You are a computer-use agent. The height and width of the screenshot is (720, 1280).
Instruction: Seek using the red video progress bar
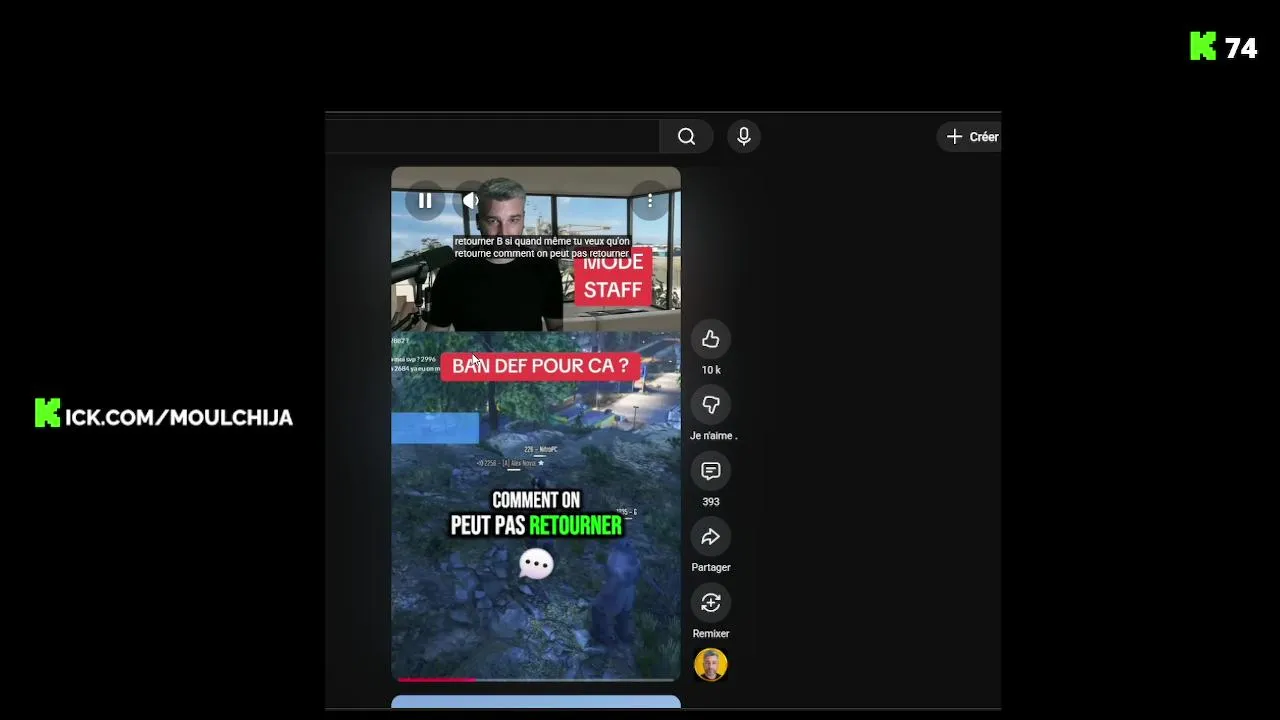click(x=536, y=679)
